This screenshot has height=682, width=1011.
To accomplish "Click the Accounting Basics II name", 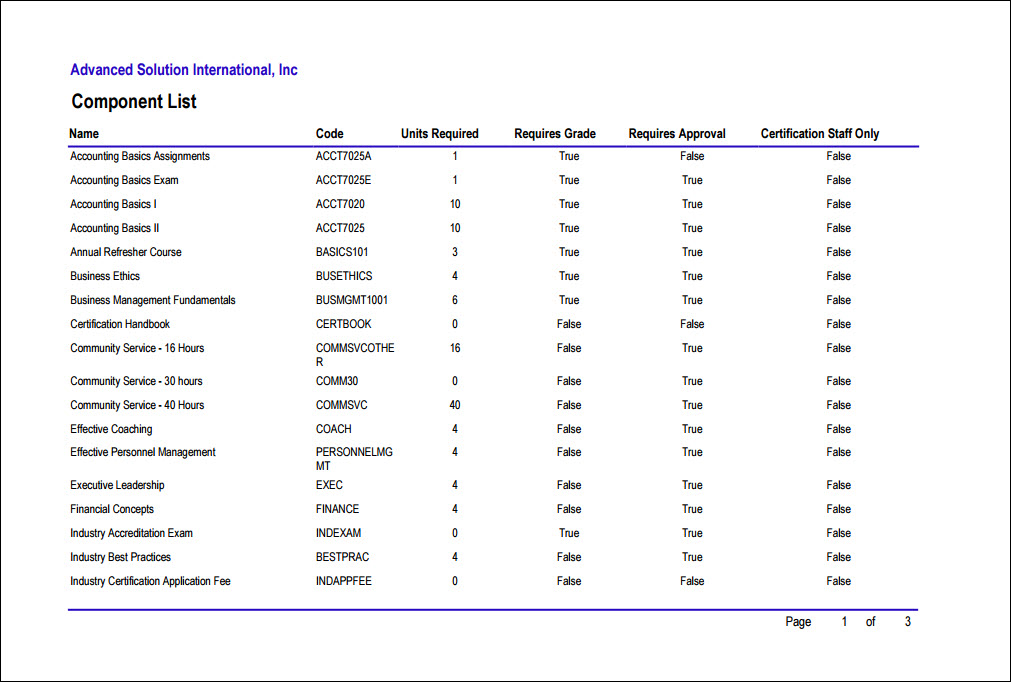I will point(115,228).
